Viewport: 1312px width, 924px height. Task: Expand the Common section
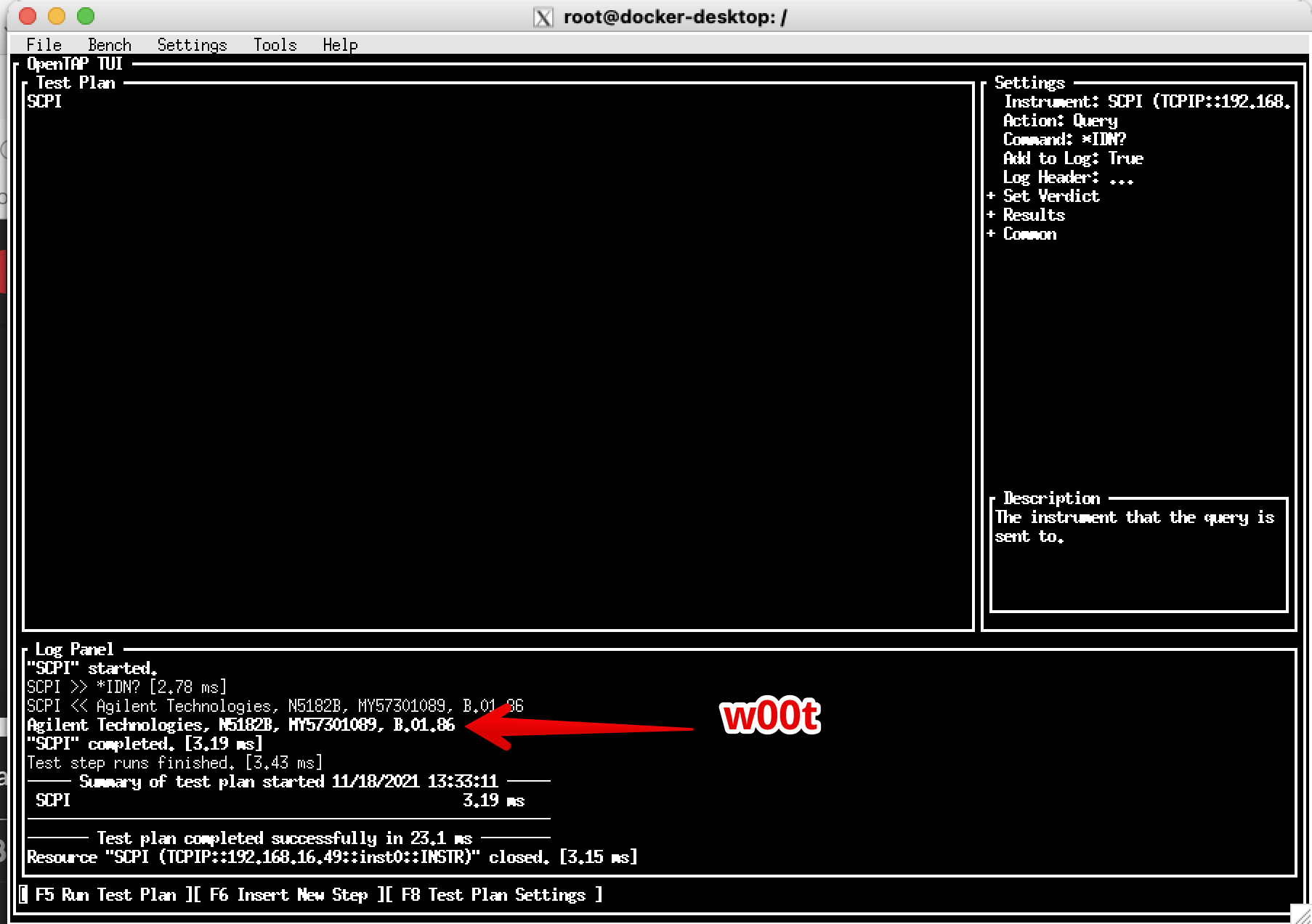tap(1022, 234)
